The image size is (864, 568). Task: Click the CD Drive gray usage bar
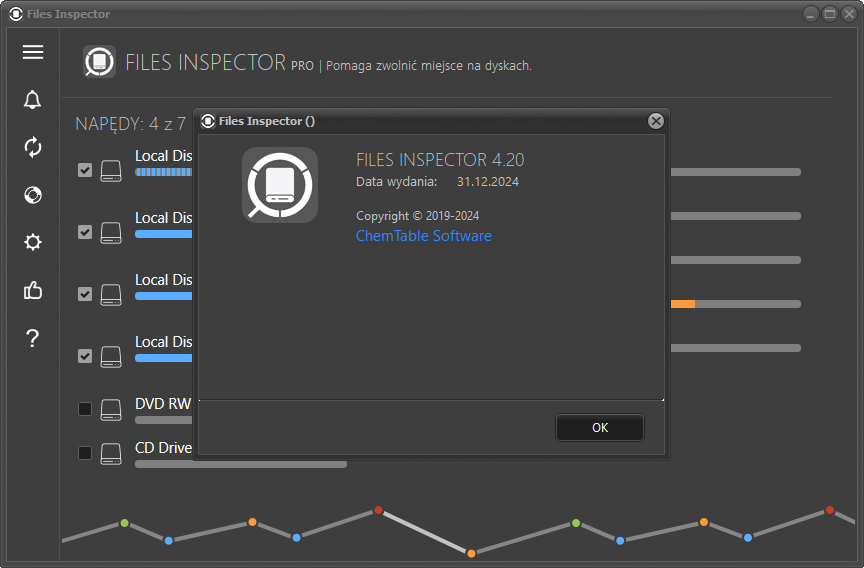pyautogui.click(x=241, y=464)
